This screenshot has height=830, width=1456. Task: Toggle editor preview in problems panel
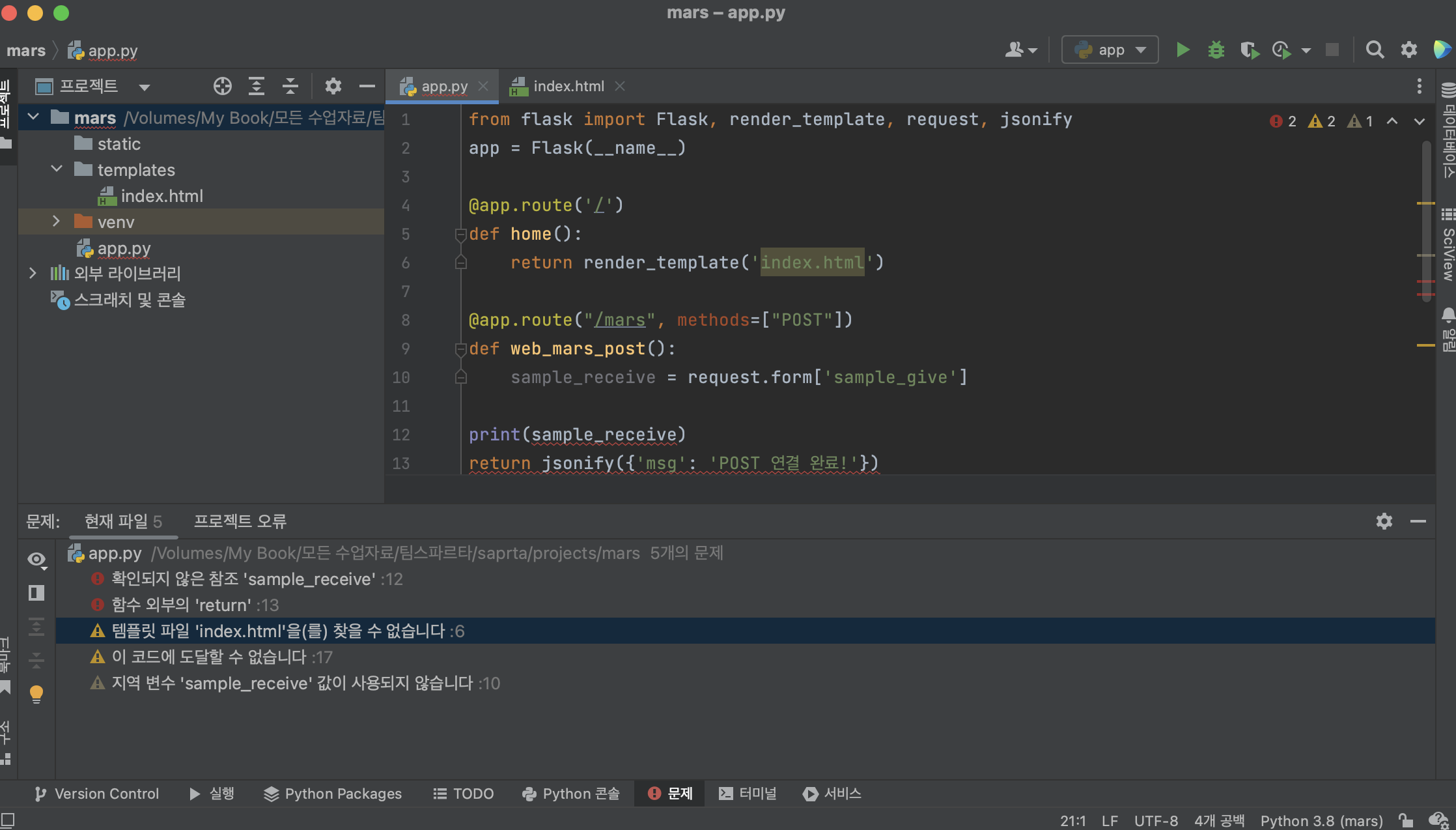(36, 593)
